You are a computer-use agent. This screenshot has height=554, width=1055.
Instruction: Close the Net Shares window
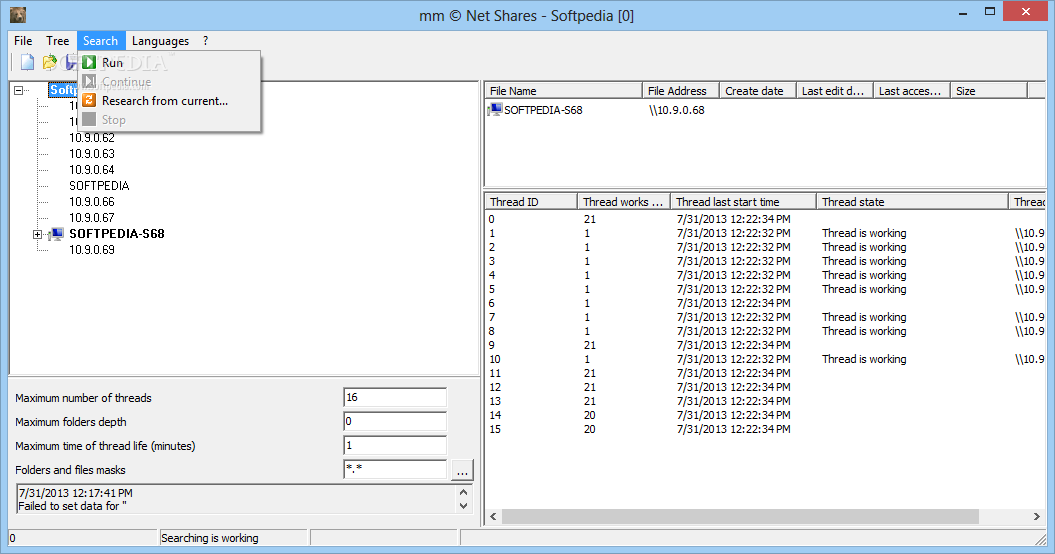point(1026,11)
